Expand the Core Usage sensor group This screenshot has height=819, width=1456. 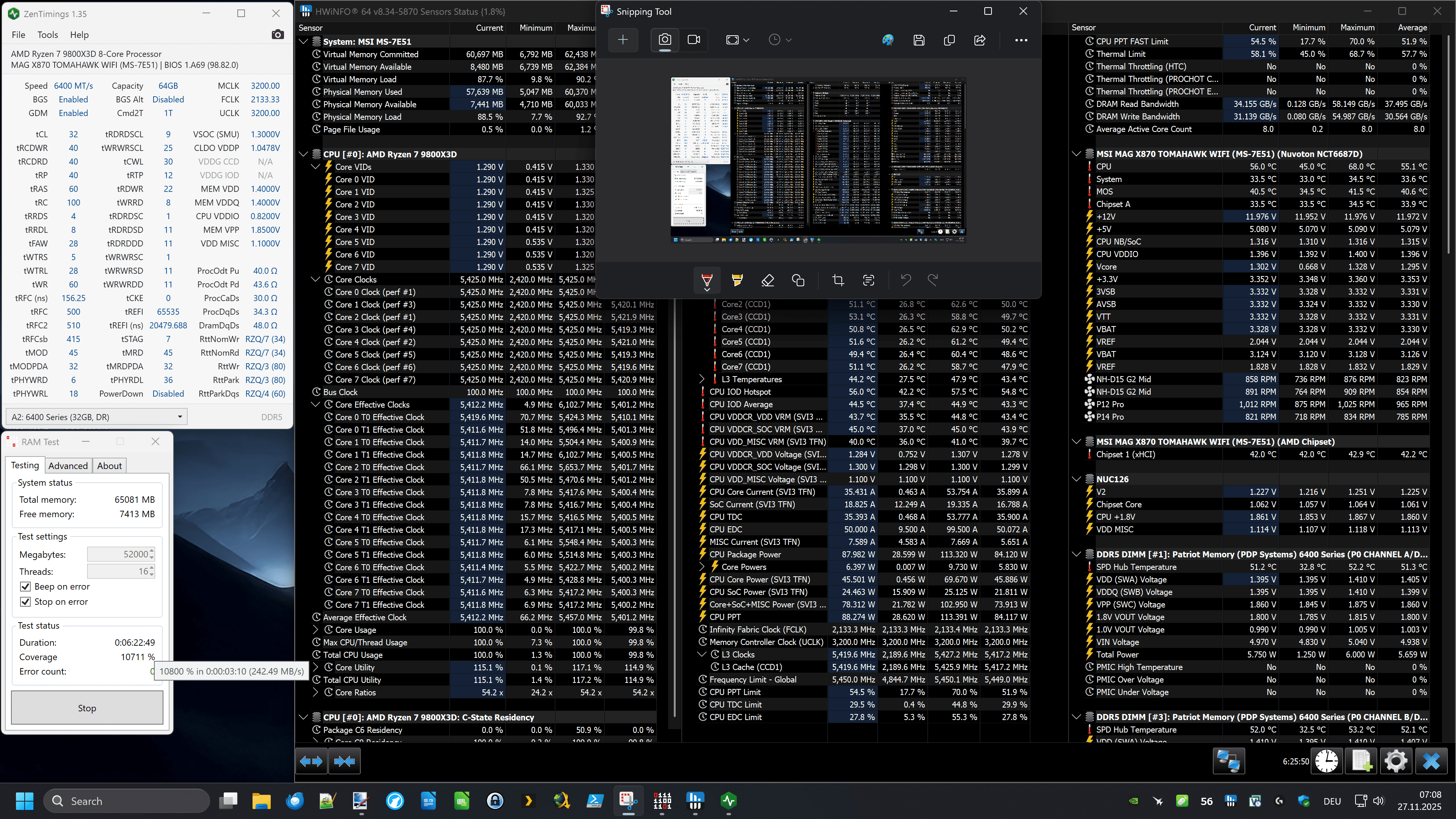pyautogui.click(x=315, y=630)
